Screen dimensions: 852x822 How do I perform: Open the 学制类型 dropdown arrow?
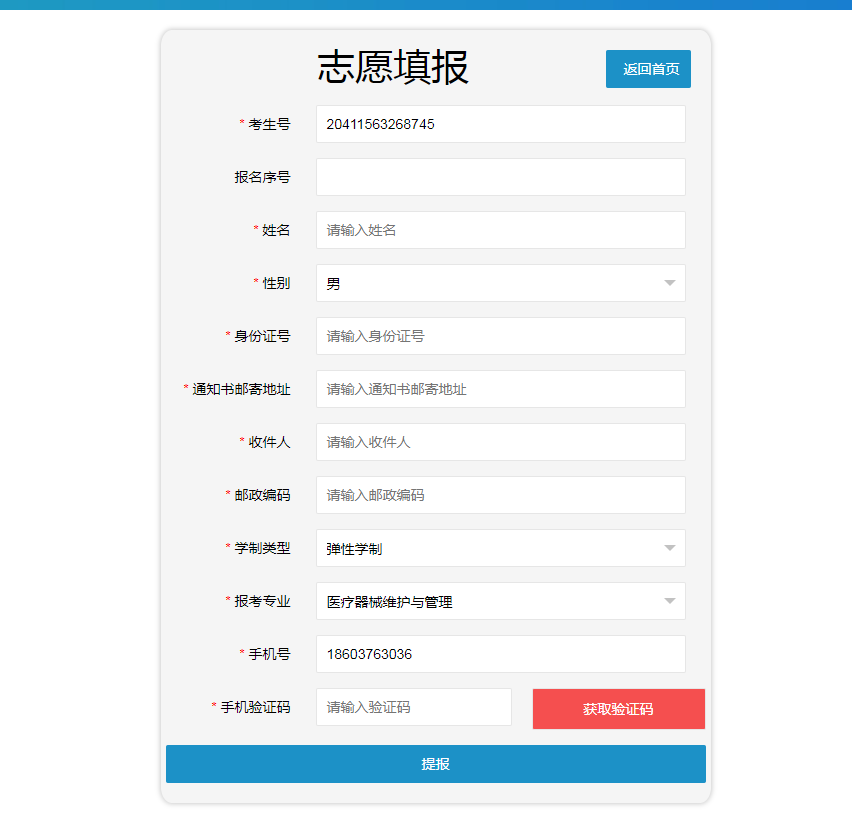[669, 548]
